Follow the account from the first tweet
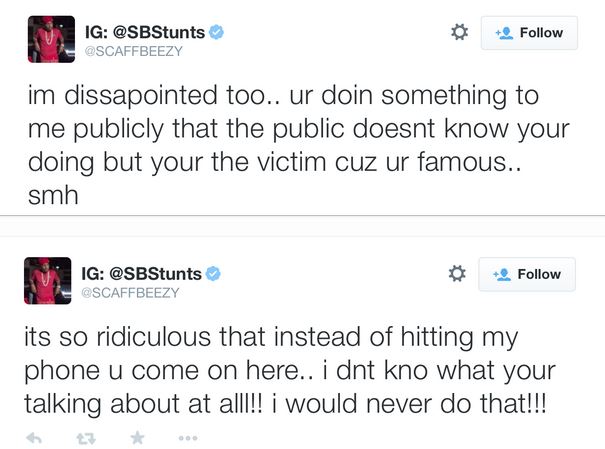The height and width of the screenshot is (449, 605). point(529,33)
